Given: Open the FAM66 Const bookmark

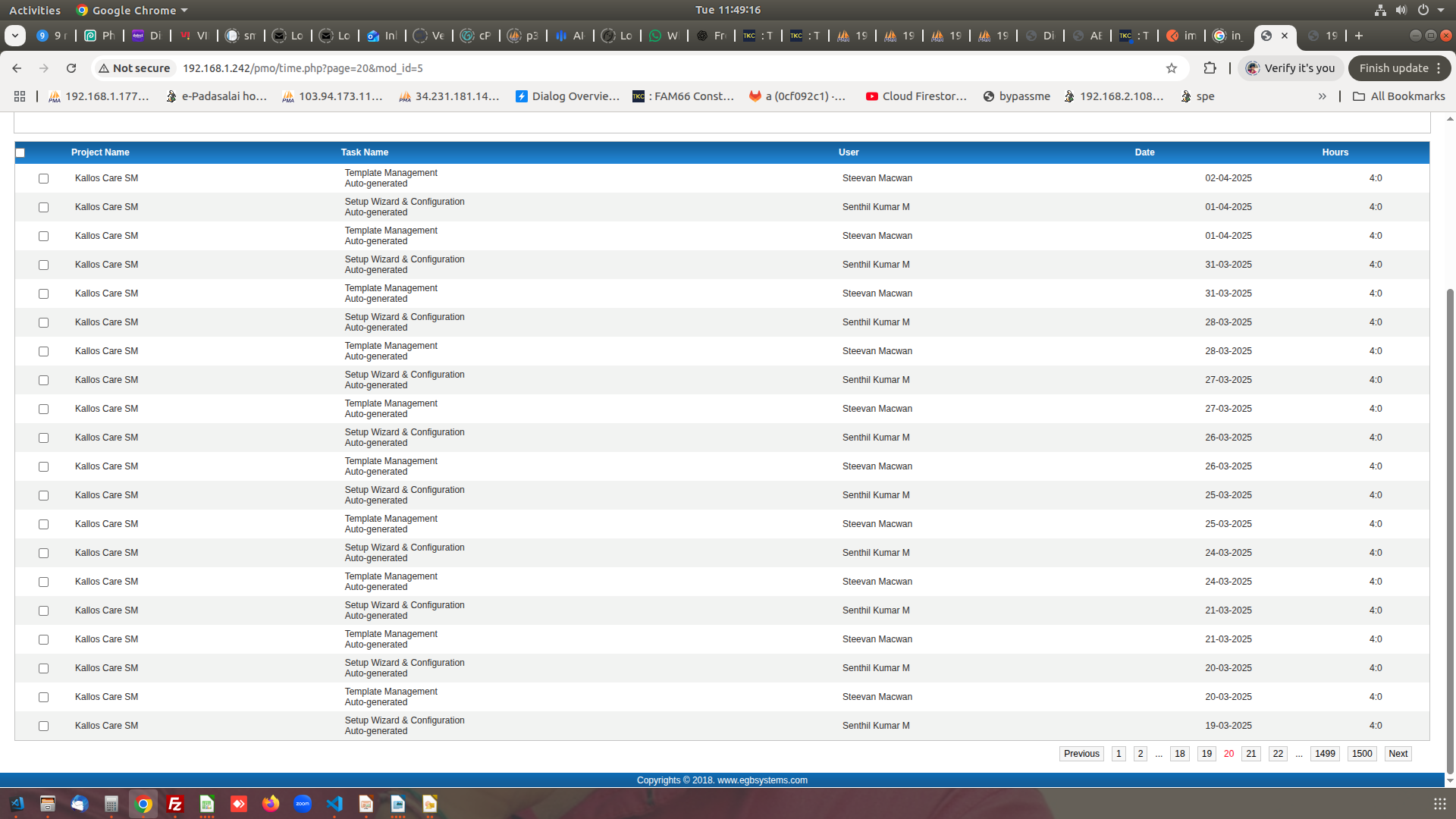Looking at the screenshot, I should [683, 96].
